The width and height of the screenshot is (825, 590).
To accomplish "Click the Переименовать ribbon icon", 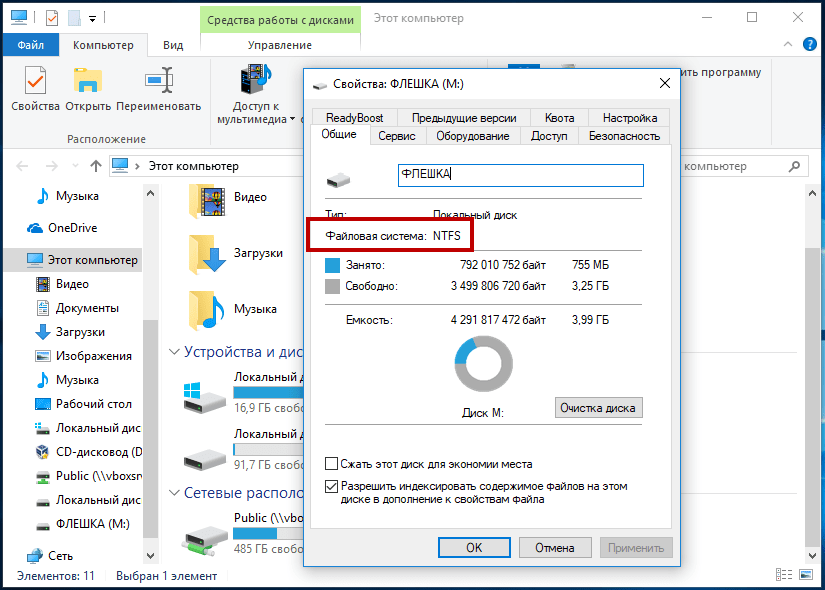I will pyautogui.click(x=159, y=81).
